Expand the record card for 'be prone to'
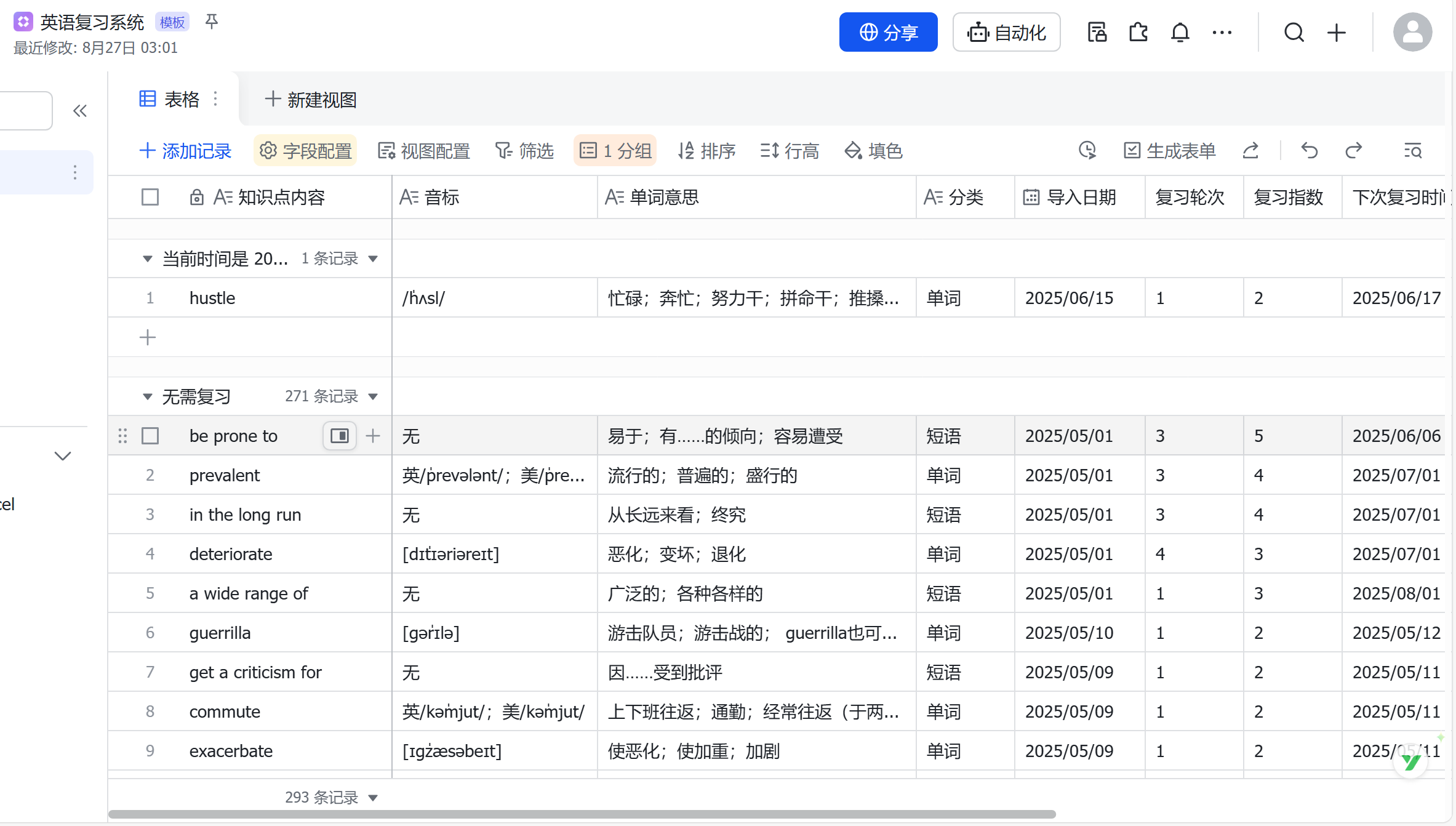Viewport: 1456px width, 826px height. 339,435
